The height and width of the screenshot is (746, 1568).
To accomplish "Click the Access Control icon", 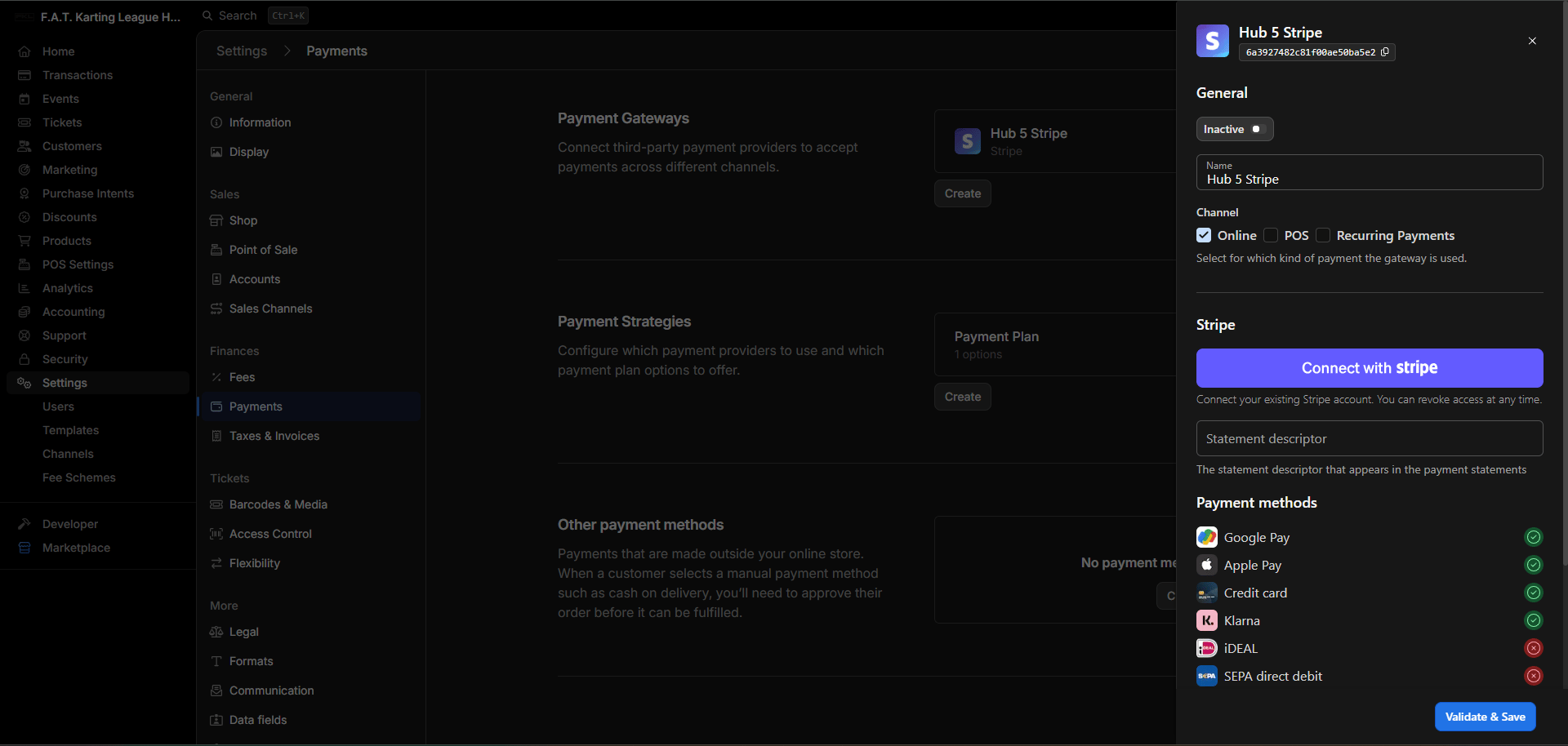I will [216, 534].
